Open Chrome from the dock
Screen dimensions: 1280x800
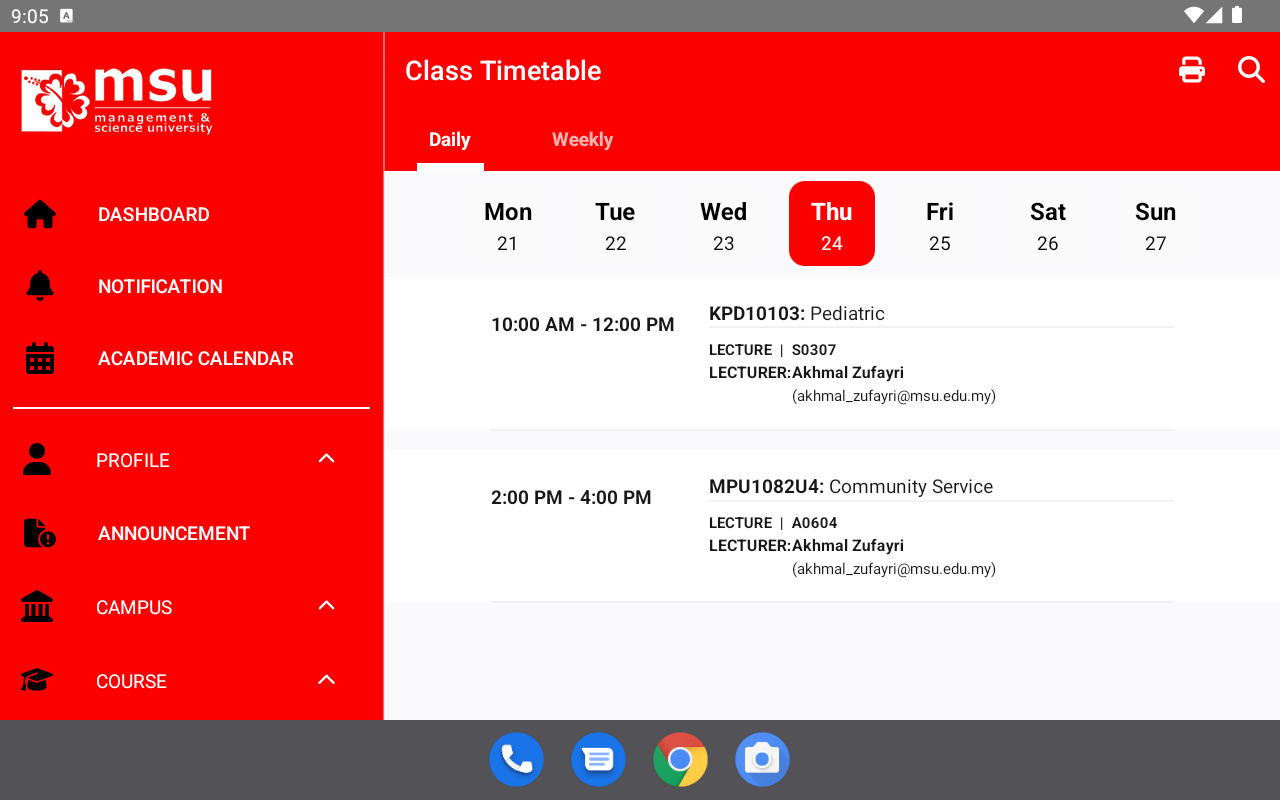coord(680,760)
